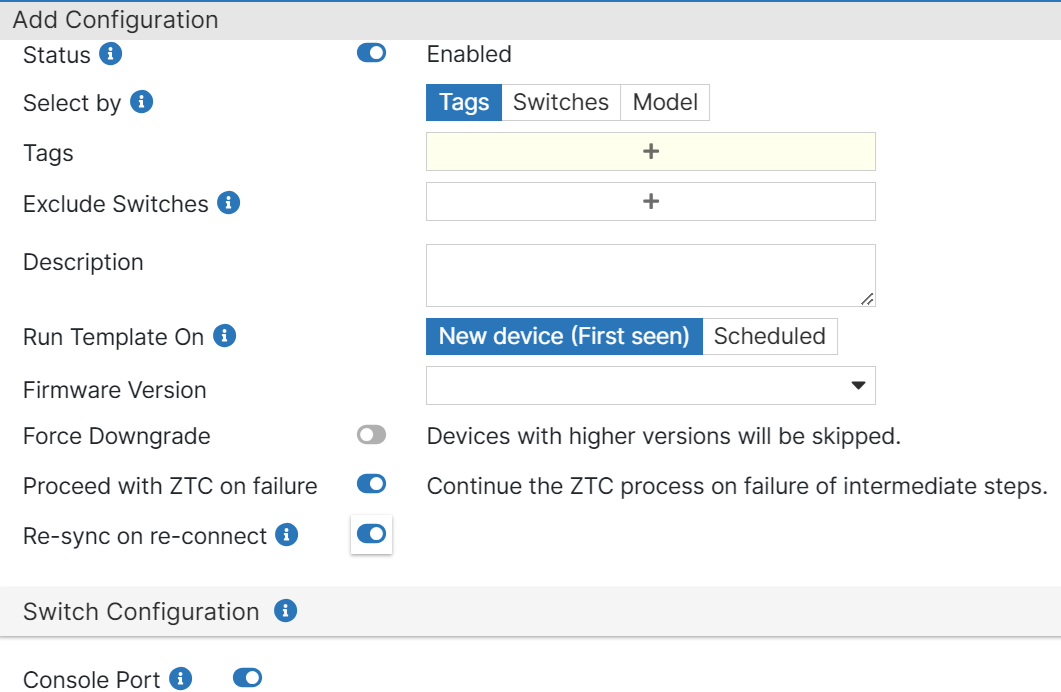Click the Switch Configuration info icon
1061x692 pixels.
click(x=285, y=611)
